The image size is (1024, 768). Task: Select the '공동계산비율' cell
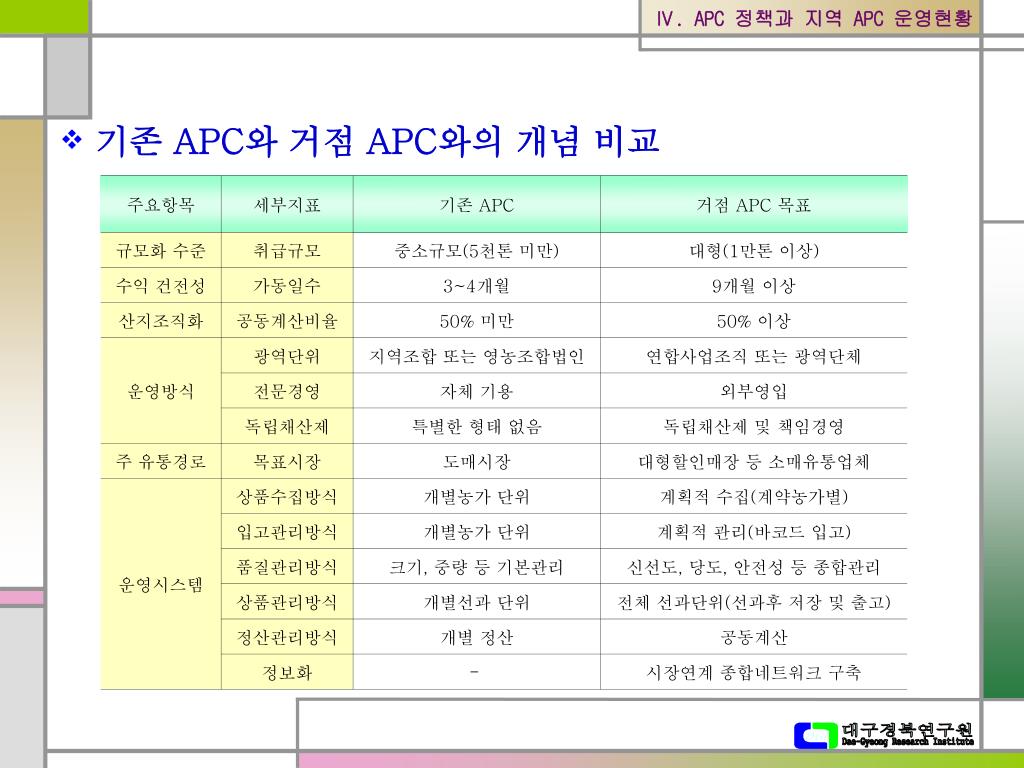(287, 321)
